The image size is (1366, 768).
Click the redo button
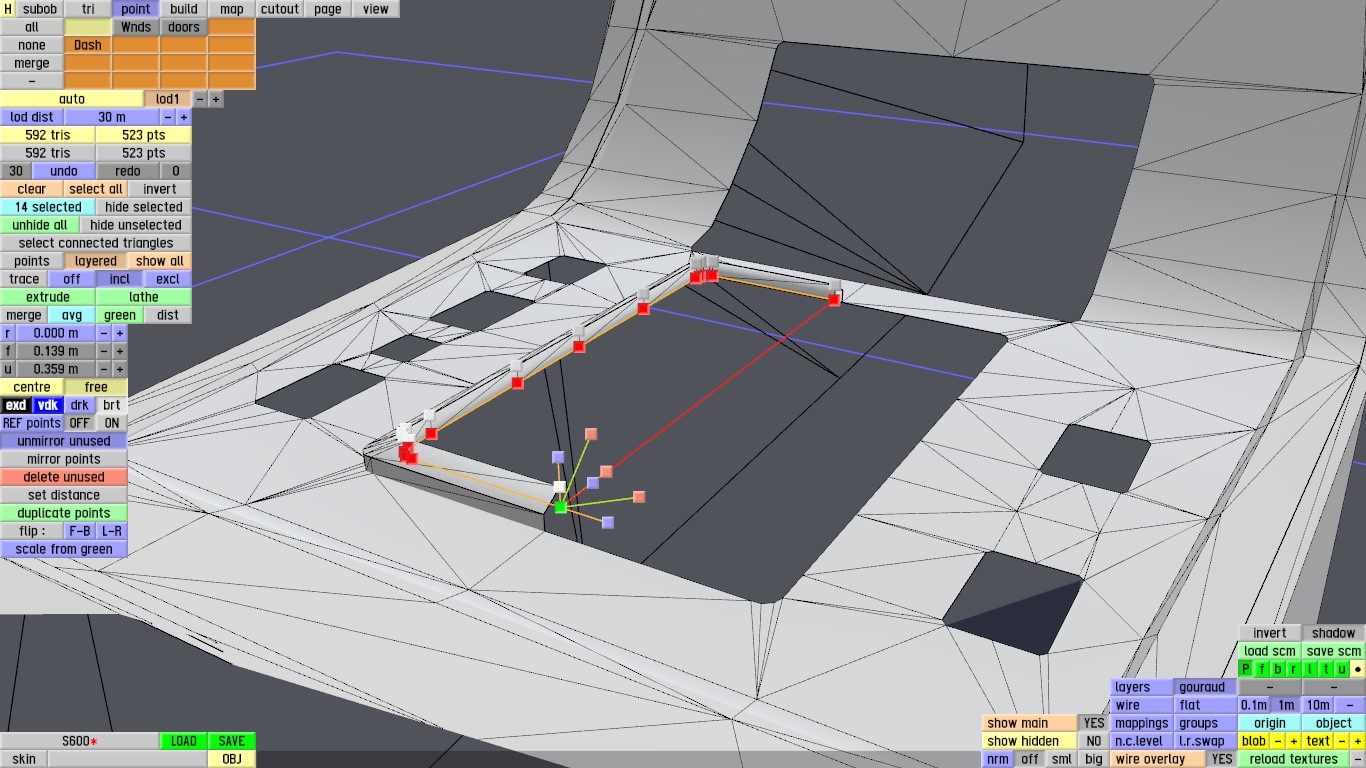[x=128, y=171]
